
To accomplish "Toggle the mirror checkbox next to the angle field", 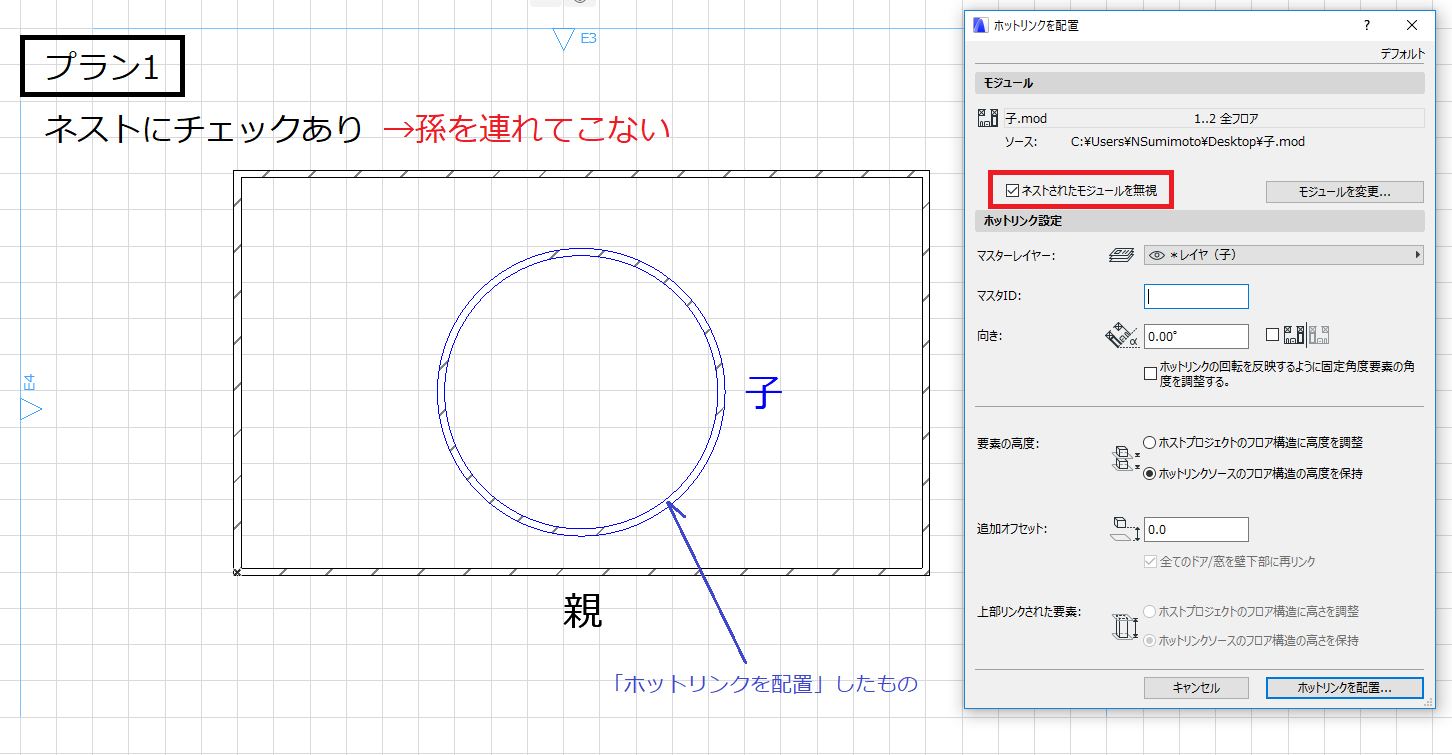I will pyautogui.click(x=1272, y=336).
